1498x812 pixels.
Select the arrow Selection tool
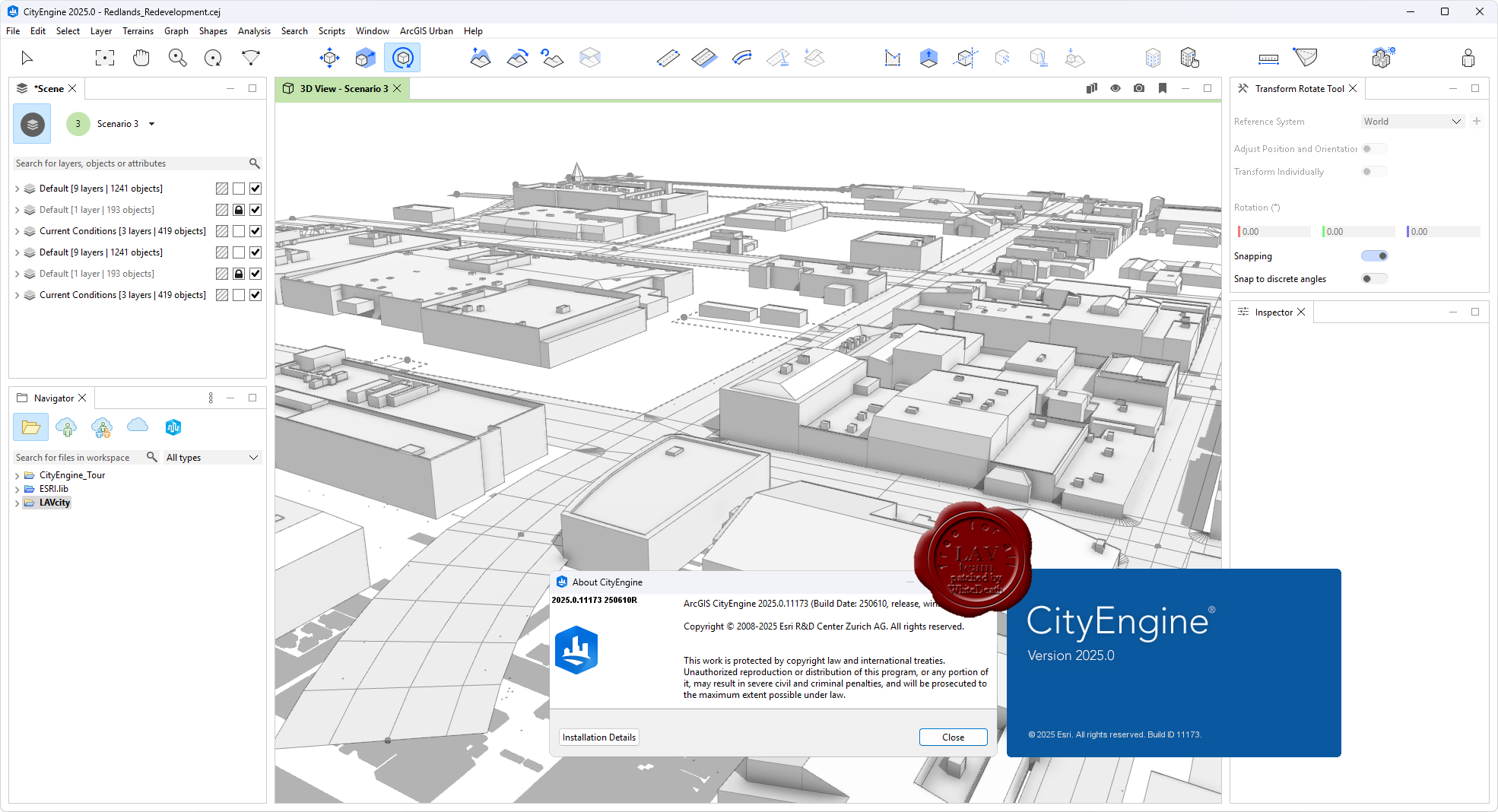pos(27,58)
